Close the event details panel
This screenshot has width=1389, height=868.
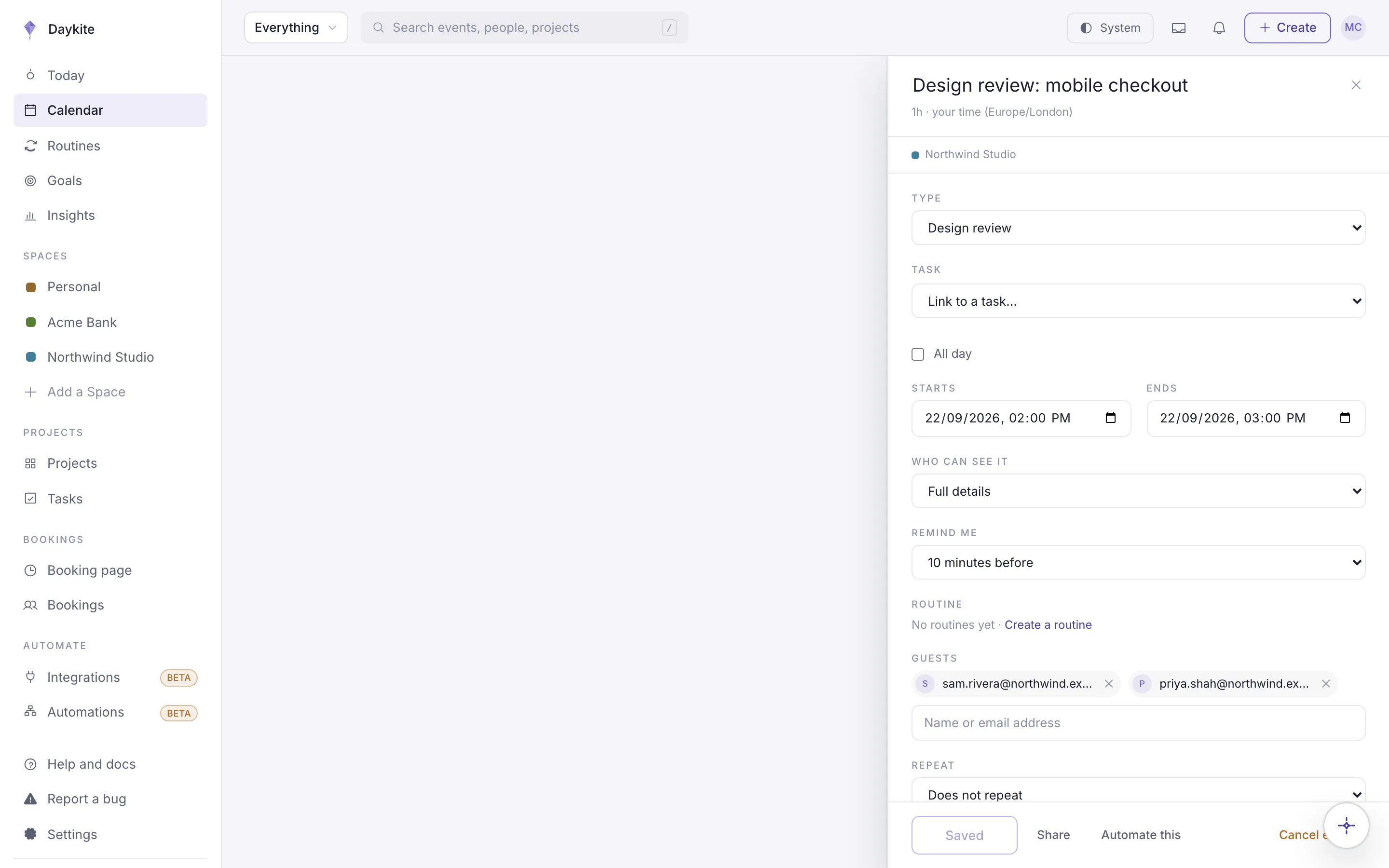[1356, 85]
